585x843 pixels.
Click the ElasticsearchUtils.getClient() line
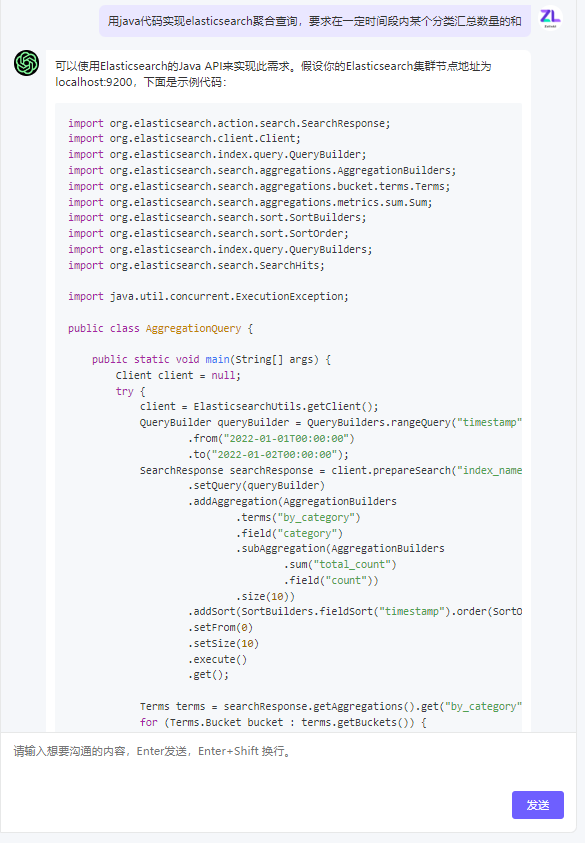click(x=259, y=406)
